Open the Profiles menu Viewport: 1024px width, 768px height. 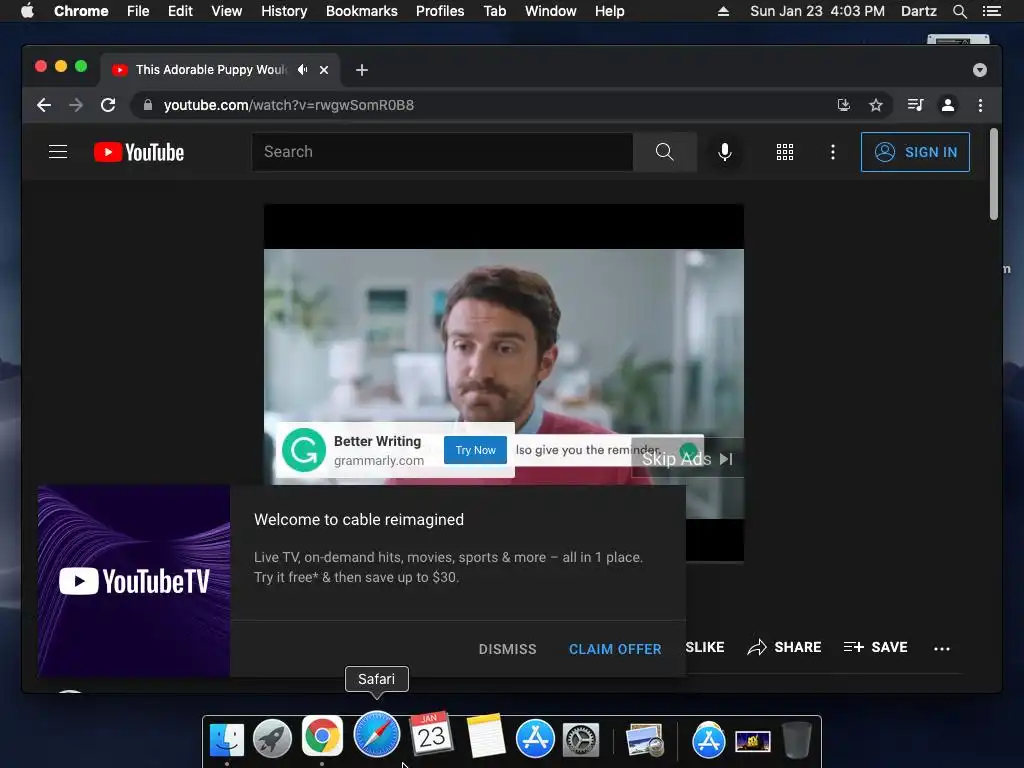point(440,11)
